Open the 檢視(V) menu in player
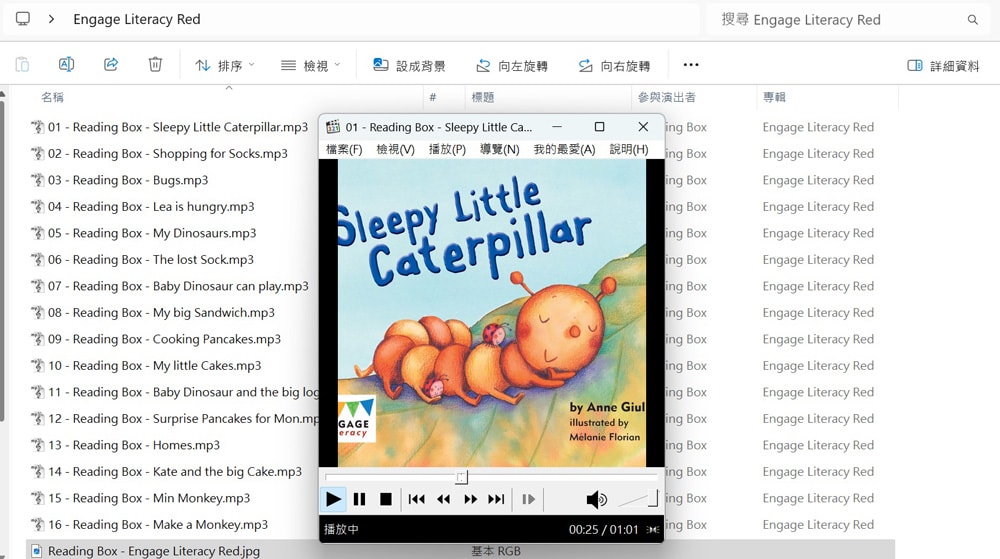This screenshot has width=1000, height=559. pyautogui.click(x=395, y=149)
